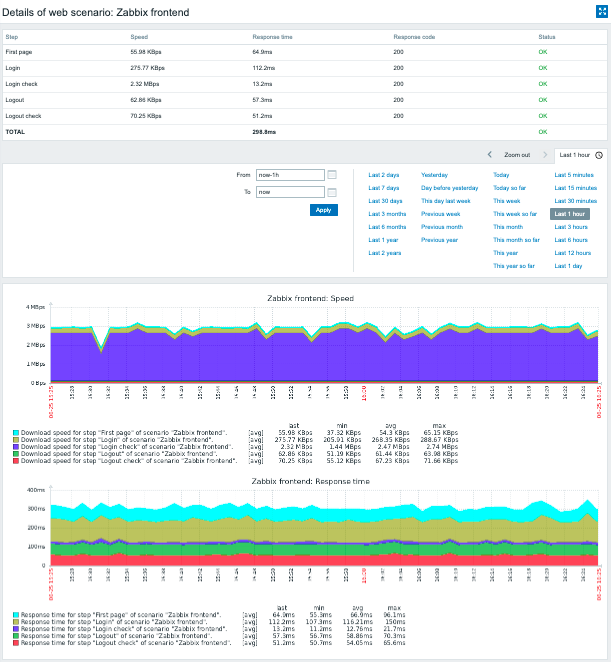Click the highlighted Last 1 hour option

570,214
